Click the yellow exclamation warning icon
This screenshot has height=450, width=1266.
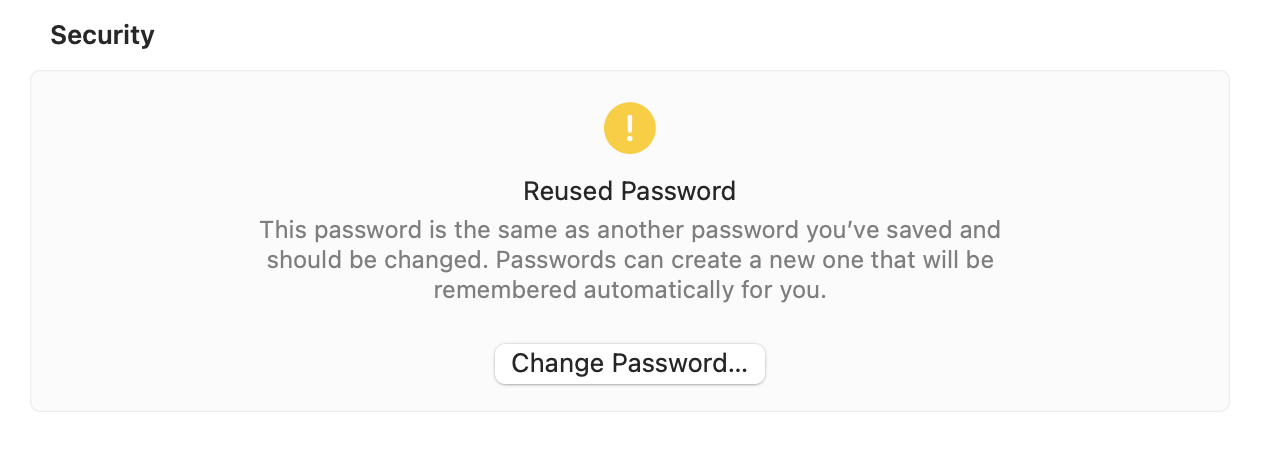630,128
